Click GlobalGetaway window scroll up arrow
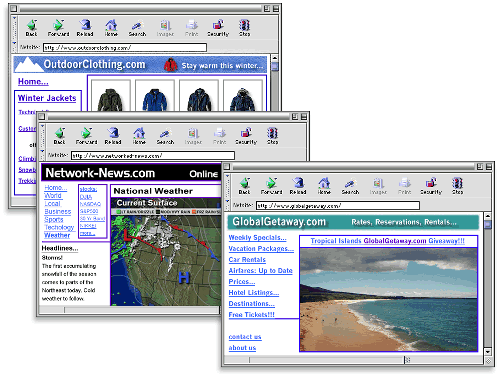The width and height of the screenshot is (498, 375). (488, 216)
